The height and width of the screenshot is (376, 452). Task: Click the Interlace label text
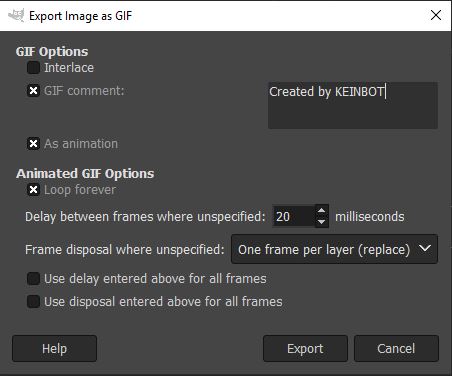click(x=69, y=68)
